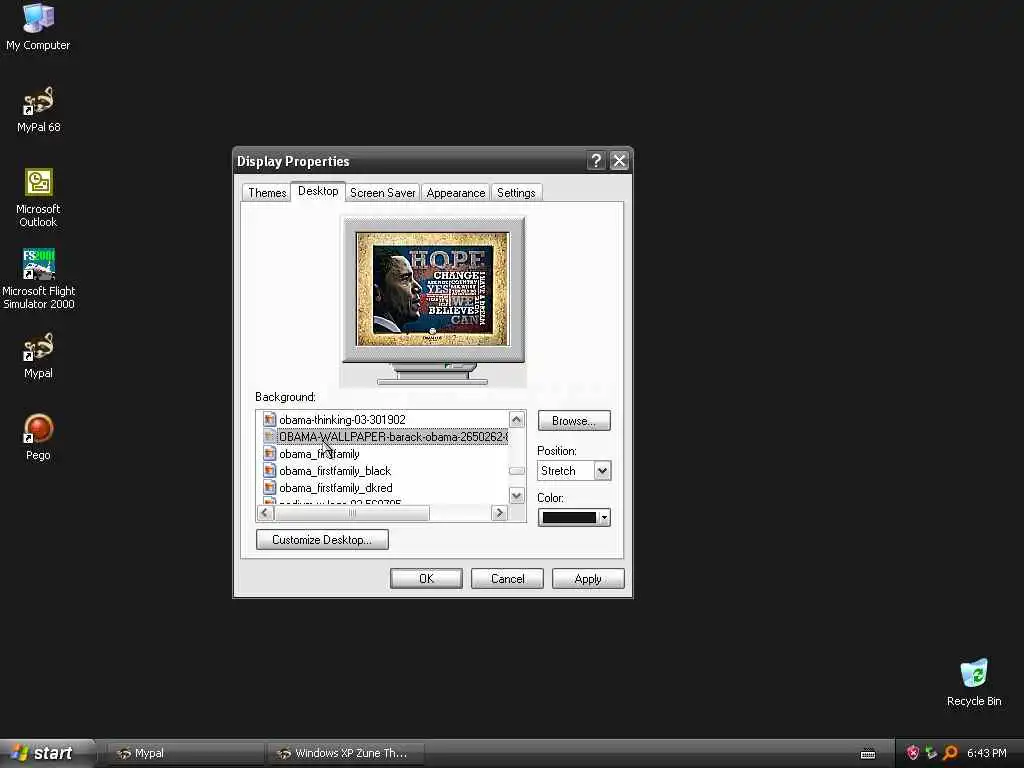The height and width of the screenshot is (768, 1024).
Task: Switch to Mypal taskbar window
Action: (x=185, y=753)
